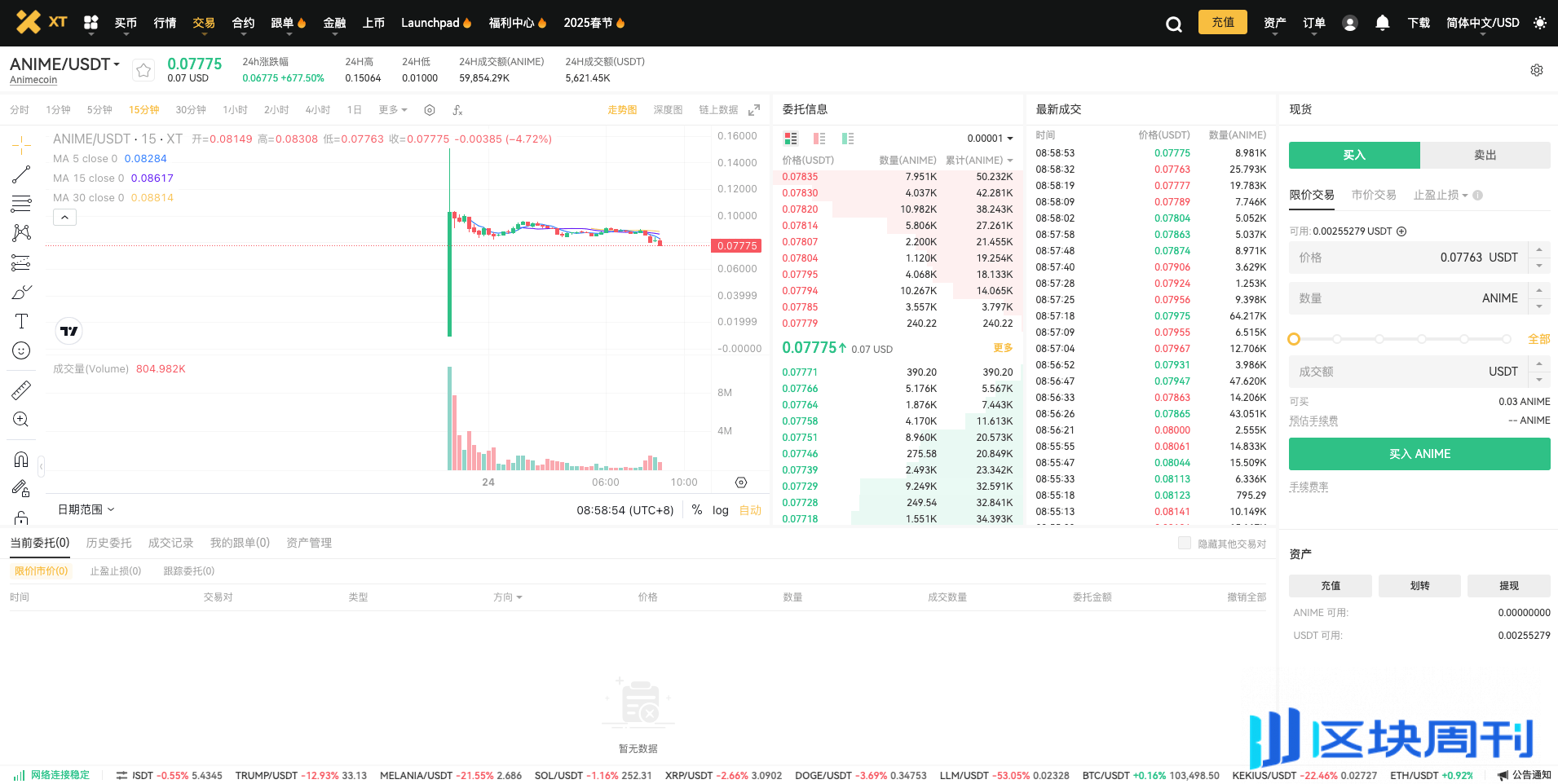Open order book precision 0.00001 dropdown

[x=990, y=139]
